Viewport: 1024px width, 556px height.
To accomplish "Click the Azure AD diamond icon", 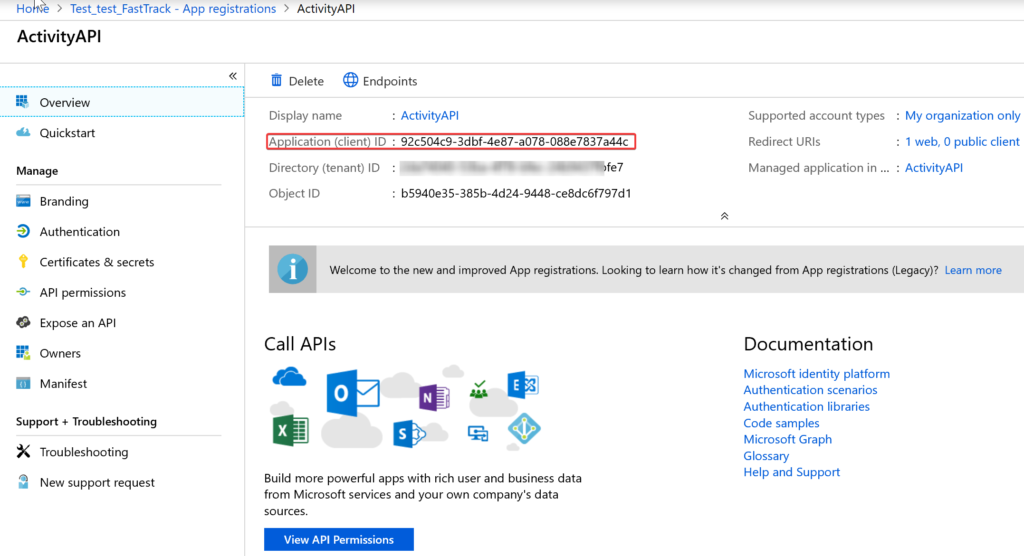I will pos(524,429).
